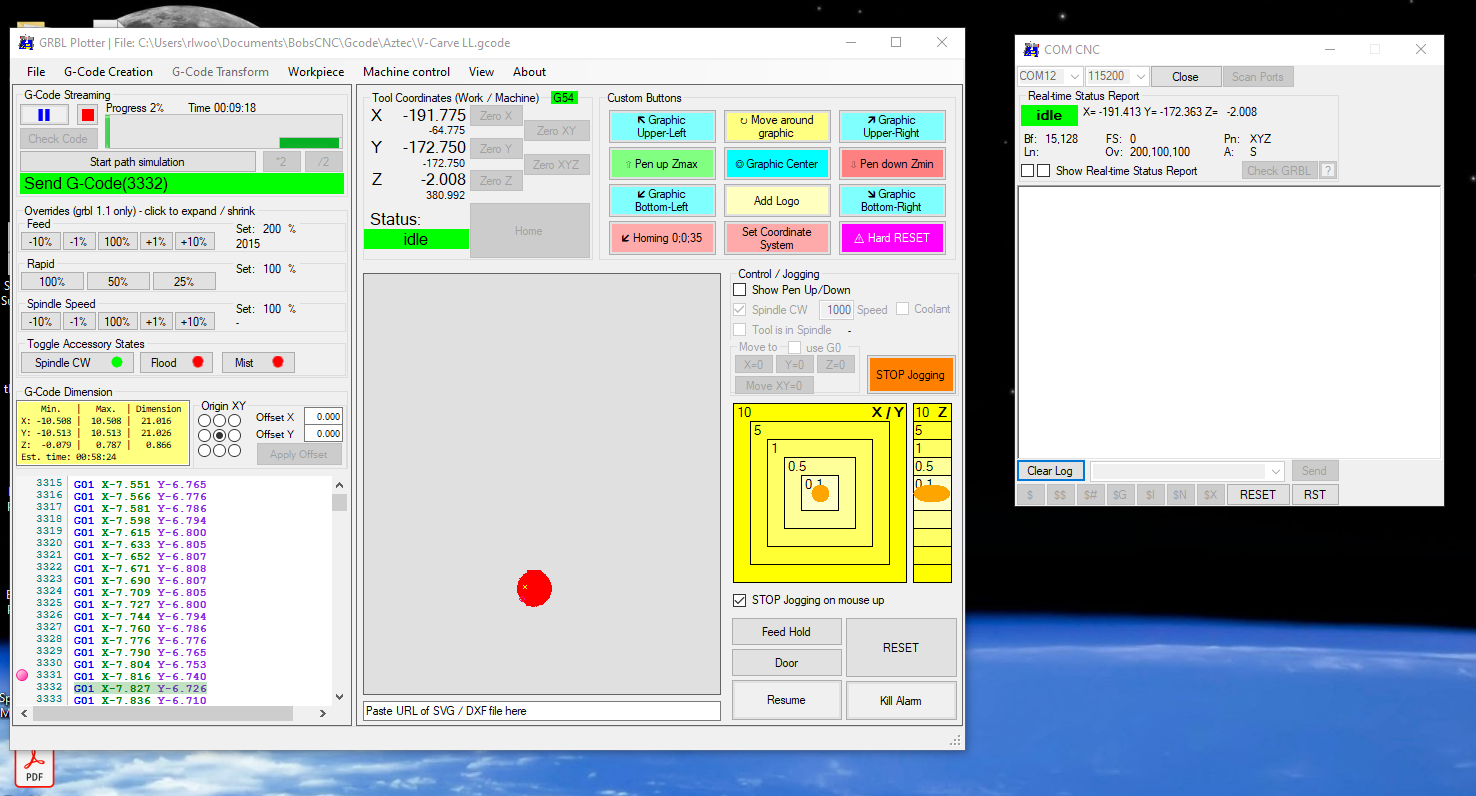Click Graphic Bottom-Right button

coord(891,201)
